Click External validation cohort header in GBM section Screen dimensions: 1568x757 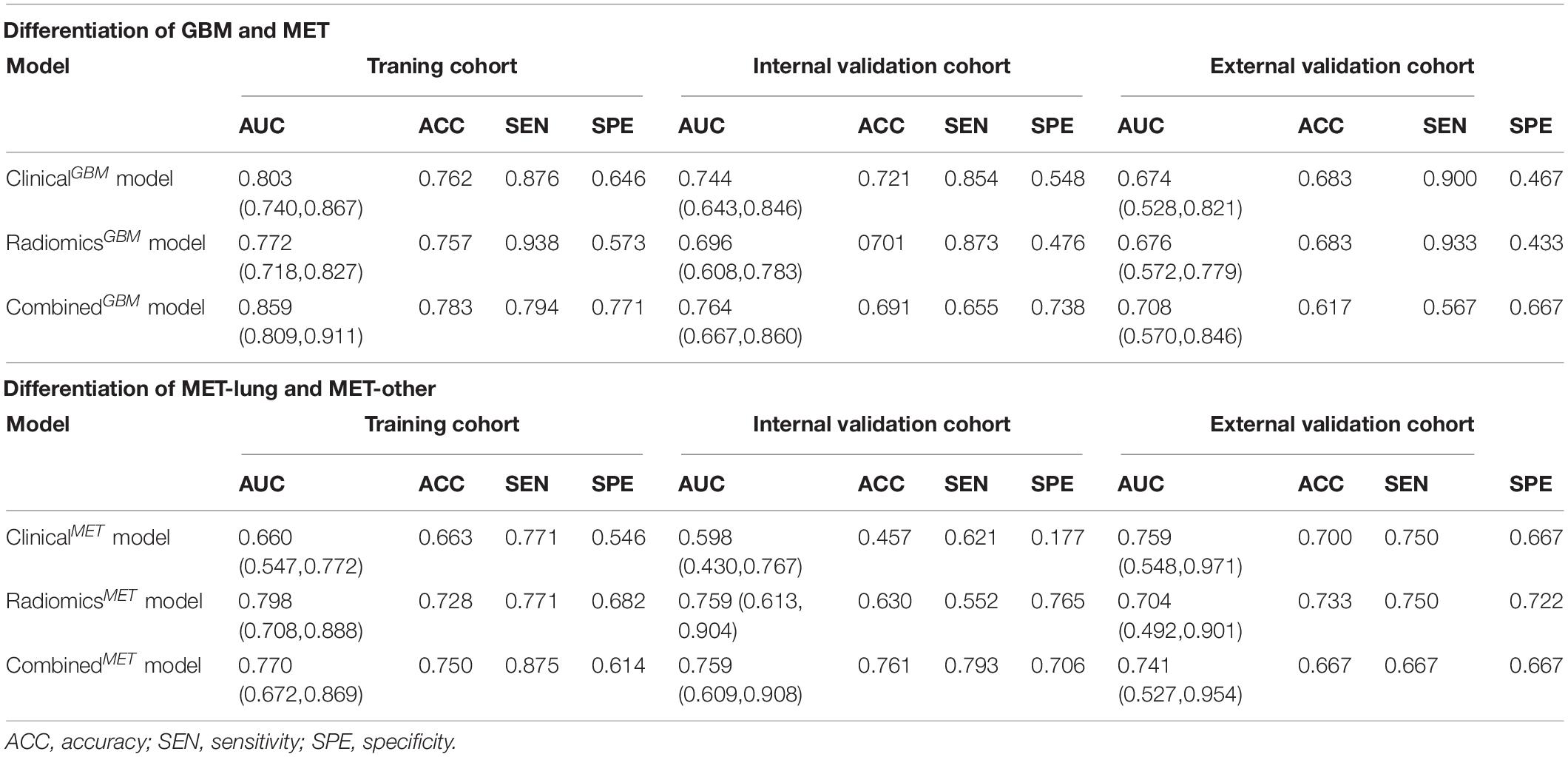(x=1342, y=66)
